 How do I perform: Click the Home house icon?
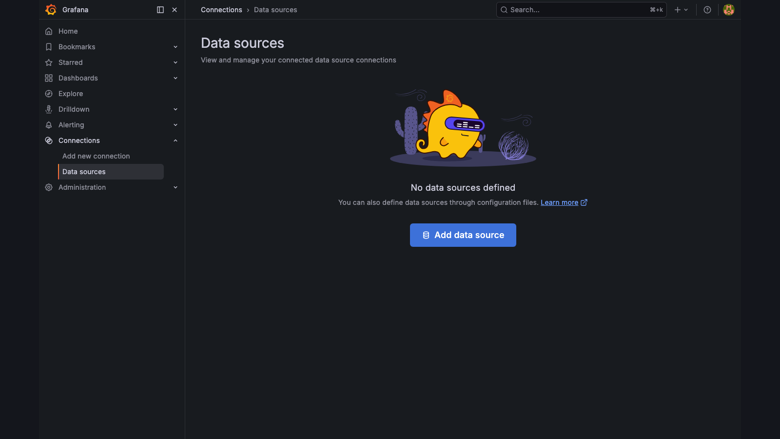pyautogui.click(x=49, y=31)
